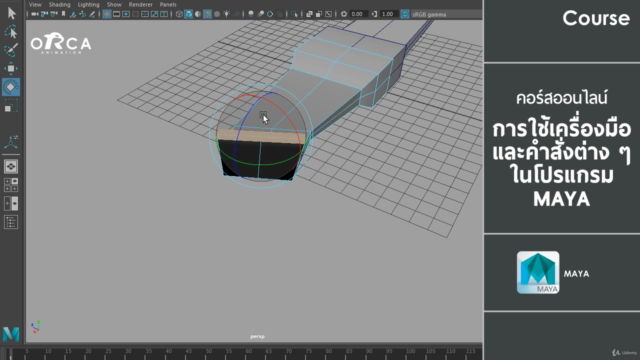Viewport: 640px width, 360px height.
Task: Toggle the Gate Mask display
Action: pos(136,14)
